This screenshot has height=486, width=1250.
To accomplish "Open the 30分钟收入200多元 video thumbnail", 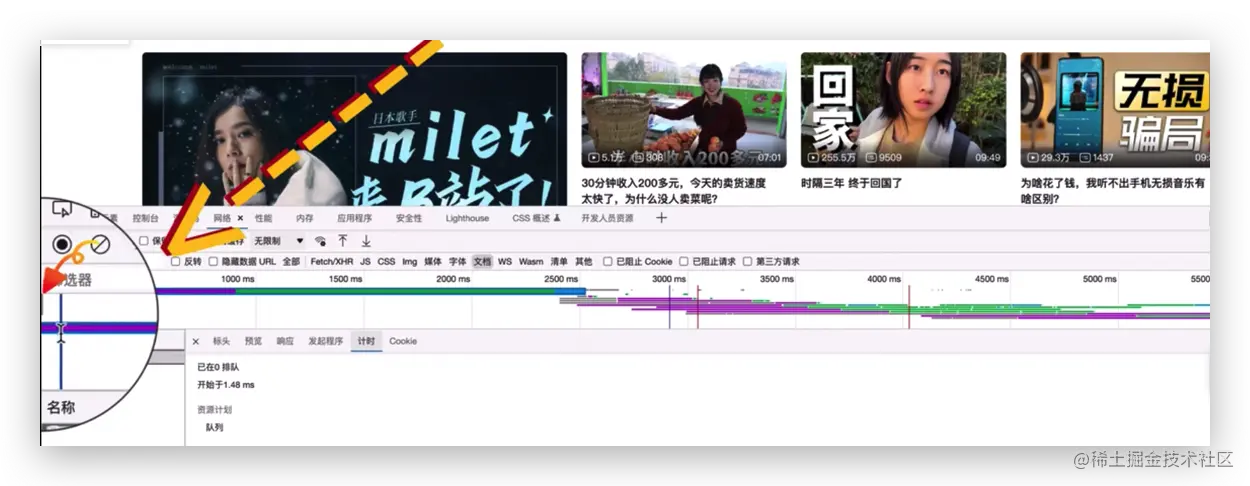I will click(684, 110).
